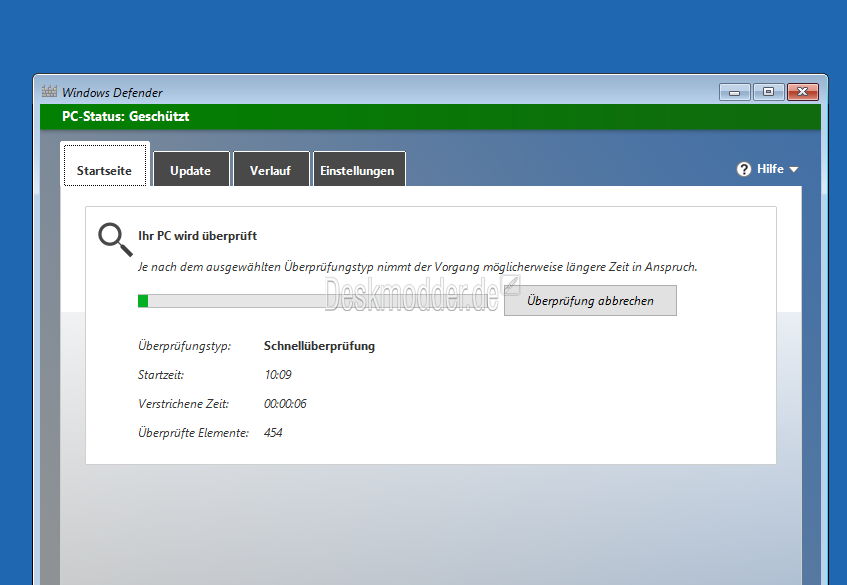Click the PC-Status: Geschützt banner text
This screenshot has height=585, width=847.
pyautogui.click(x=125, y=117)
